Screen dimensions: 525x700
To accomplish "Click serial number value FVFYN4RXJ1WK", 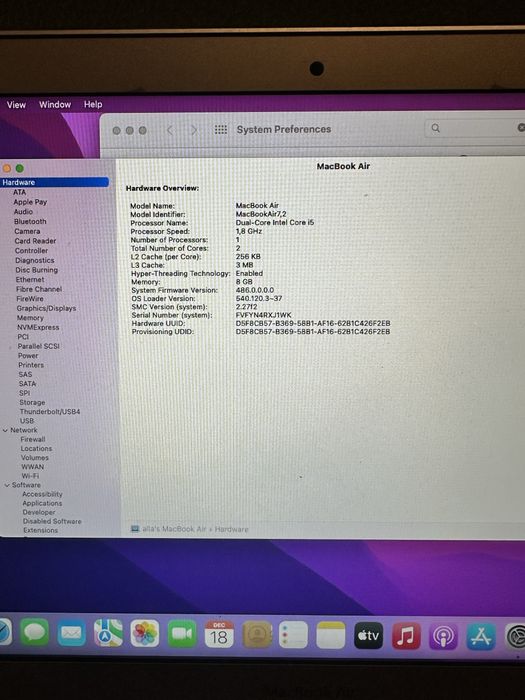I will coord(263,315).
